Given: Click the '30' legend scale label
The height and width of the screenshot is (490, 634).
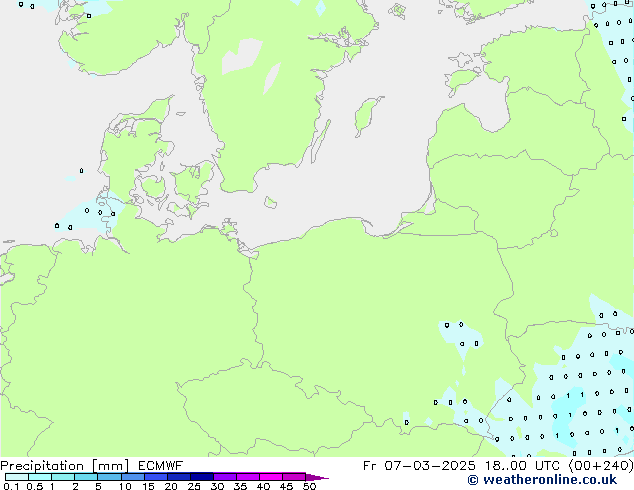Looking at the screenshot, I should pyautogui.click(x=217, y=486).
